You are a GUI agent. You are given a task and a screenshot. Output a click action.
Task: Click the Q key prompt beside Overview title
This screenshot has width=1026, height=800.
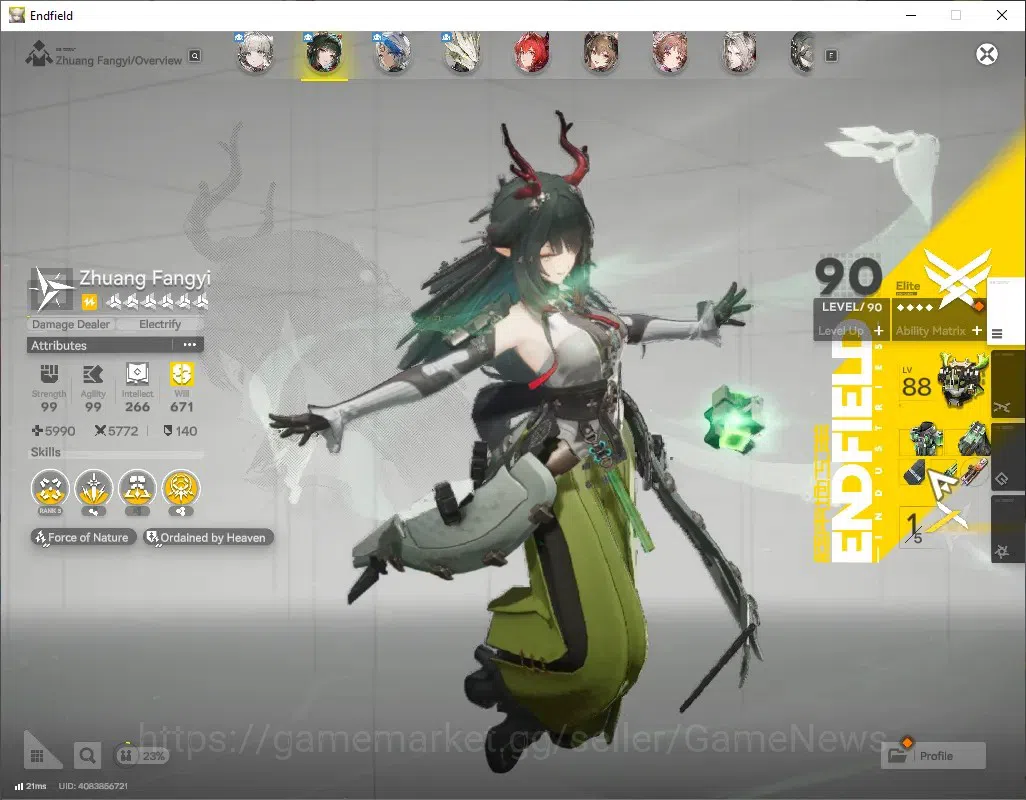[195, 56]
